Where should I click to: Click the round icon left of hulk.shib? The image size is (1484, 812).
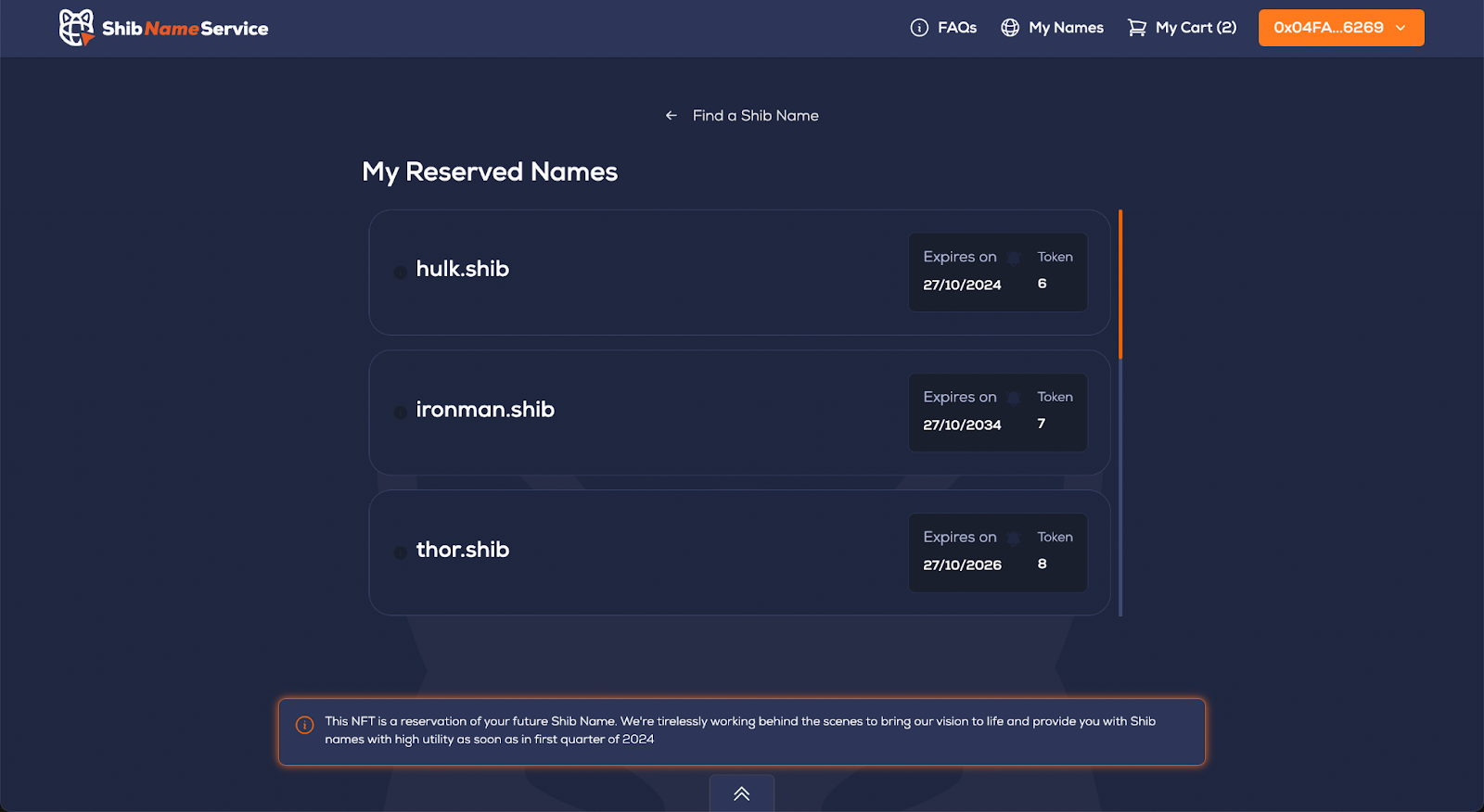click(400, 272)
